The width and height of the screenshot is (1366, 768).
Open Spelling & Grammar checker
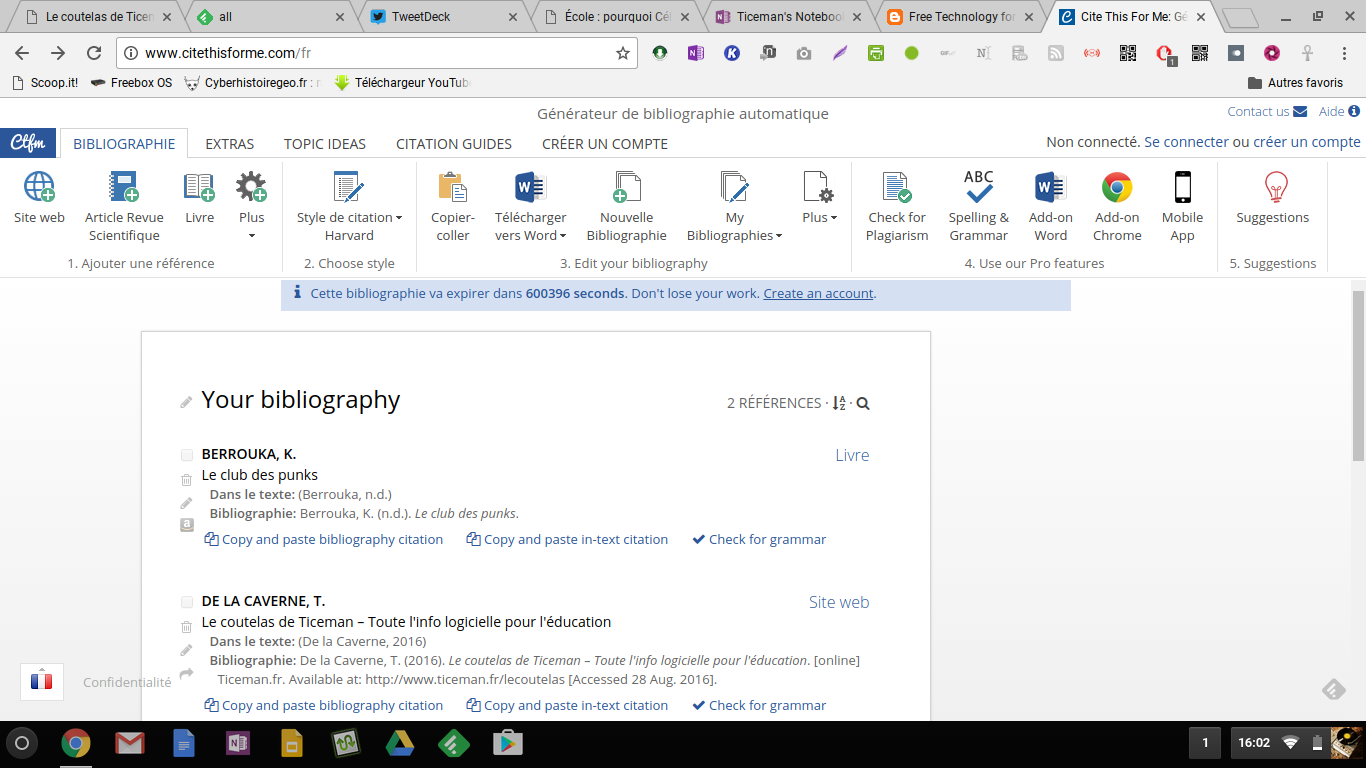point(978,207)
